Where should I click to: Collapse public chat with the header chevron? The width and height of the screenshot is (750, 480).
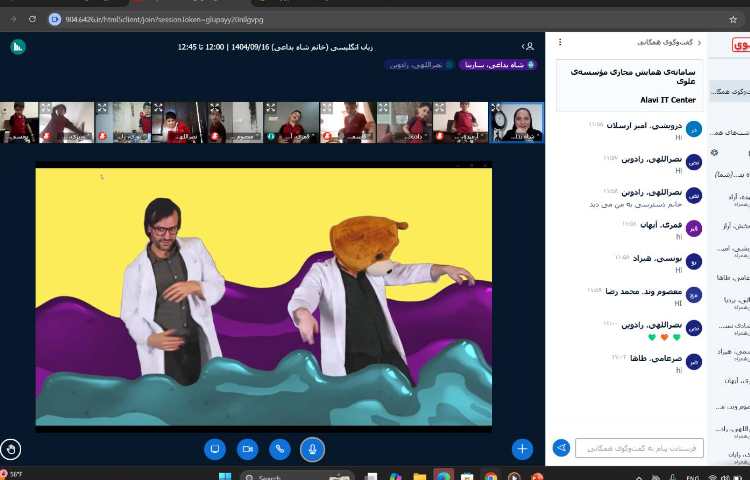point(698,43)
